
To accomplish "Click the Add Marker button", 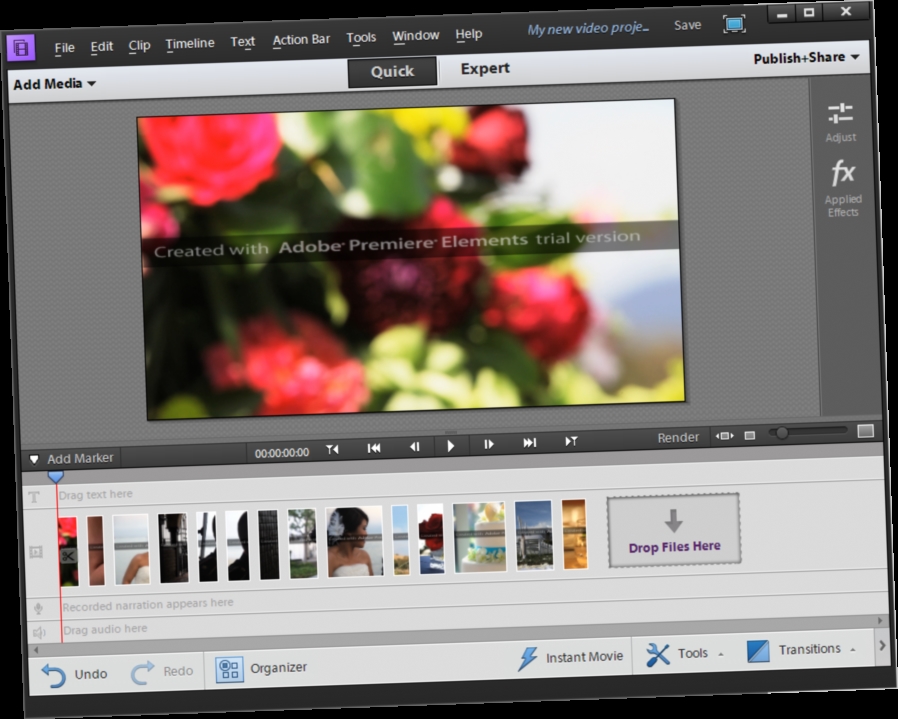I will (x=72, y=459).
